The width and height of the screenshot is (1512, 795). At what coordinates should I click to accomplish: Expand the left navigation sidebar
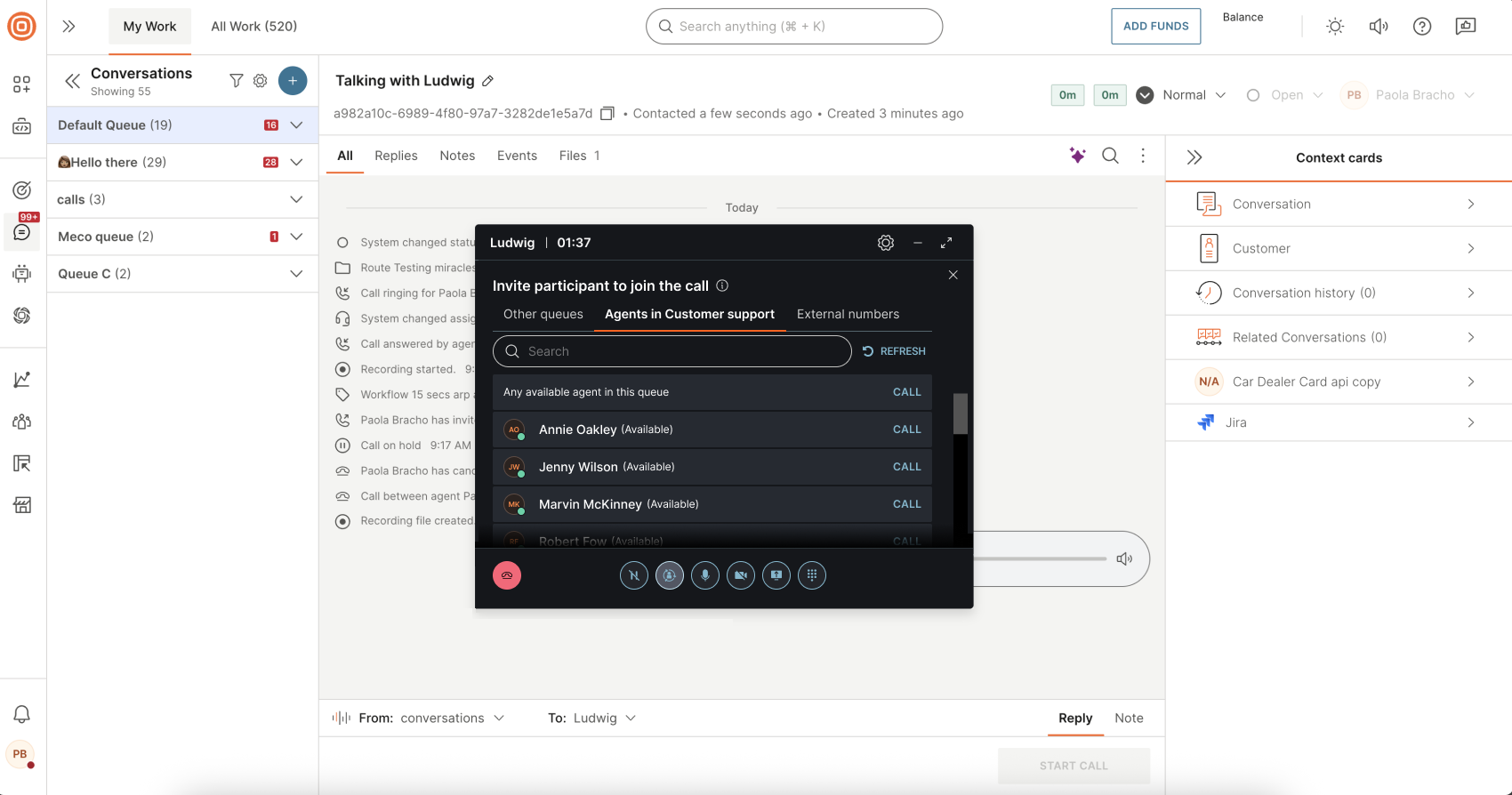click(68, 27)
